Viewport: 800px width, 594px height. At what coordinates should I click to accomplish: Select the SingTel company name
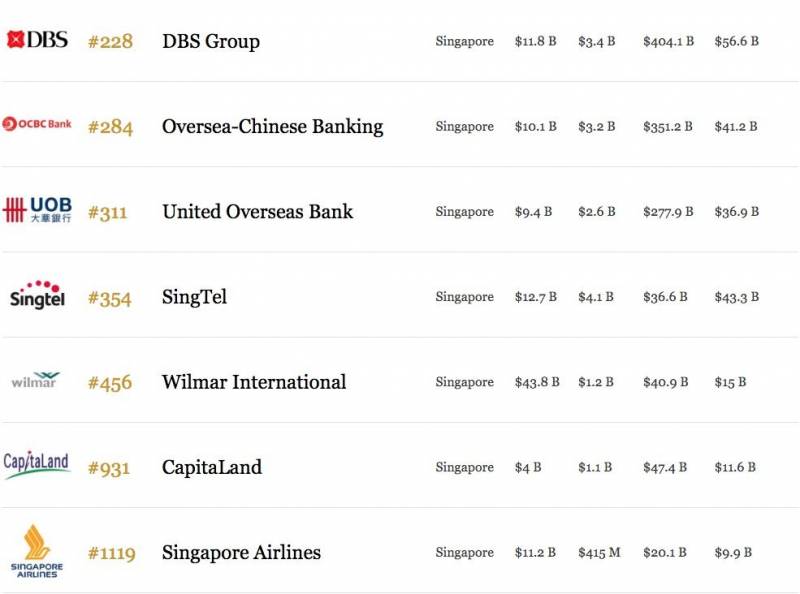195,297
